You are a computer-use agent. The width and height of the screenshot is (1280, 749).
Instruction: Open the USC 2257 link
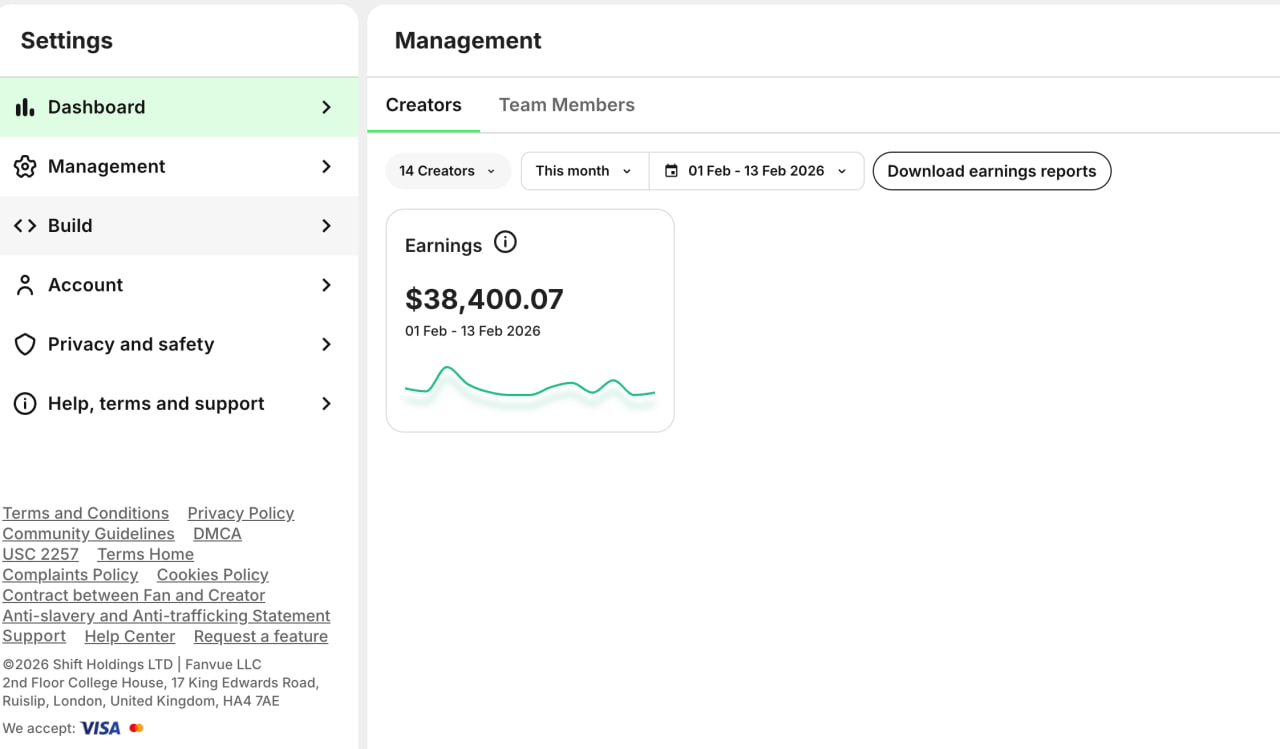[x=40, y=554]
